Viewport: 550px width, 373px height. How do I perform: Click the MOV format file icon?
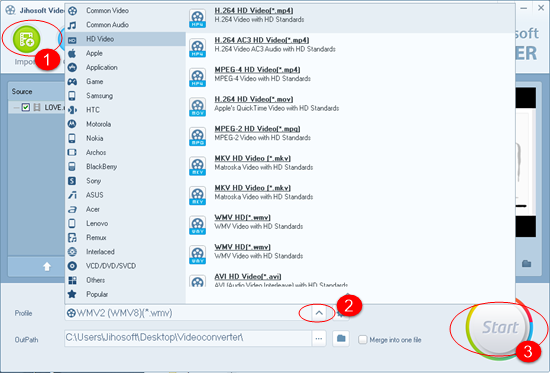point(197,107)
